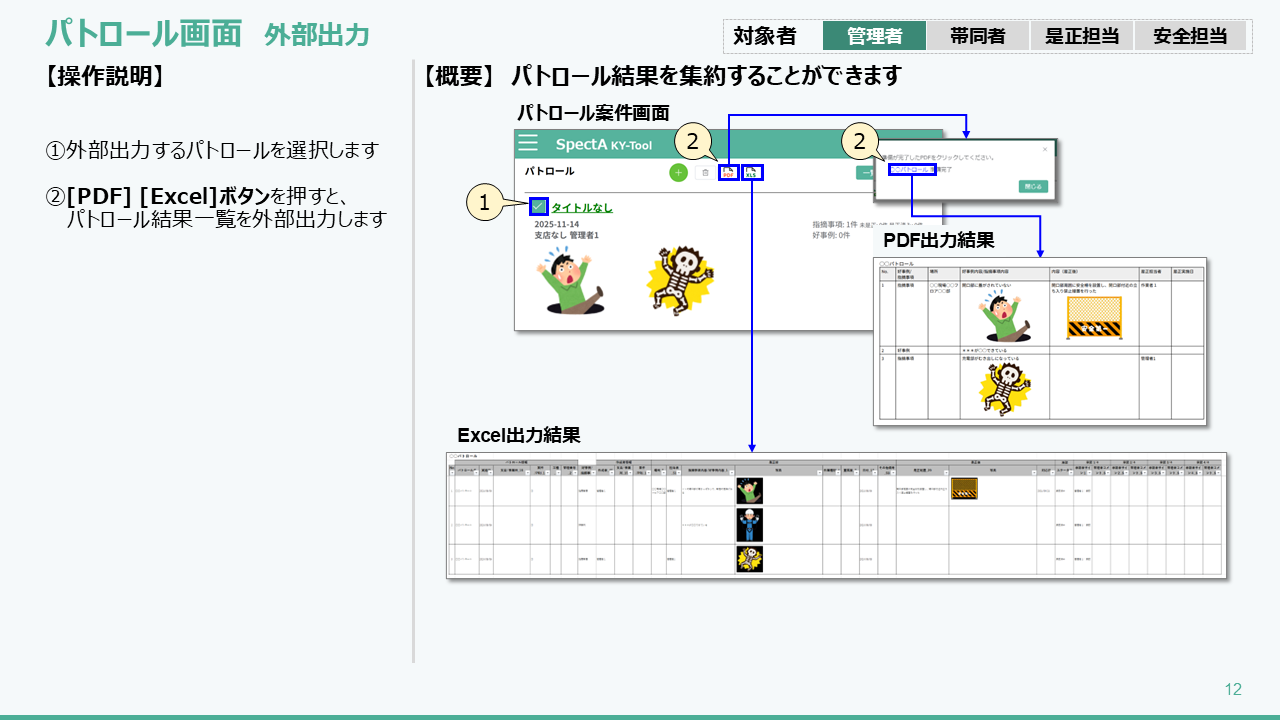
Task: Export patrol results with the PDF icon
Action: tap(729, 173)
